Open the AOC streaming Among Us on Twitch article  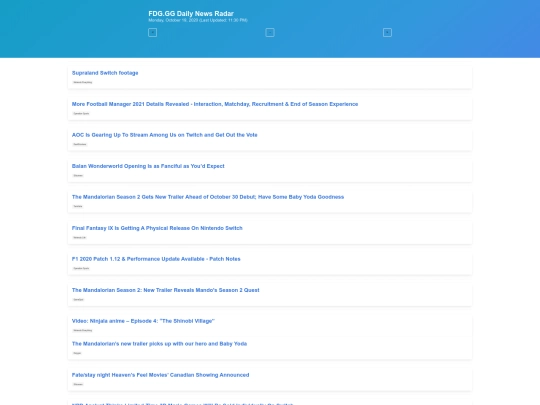point(165,135)
